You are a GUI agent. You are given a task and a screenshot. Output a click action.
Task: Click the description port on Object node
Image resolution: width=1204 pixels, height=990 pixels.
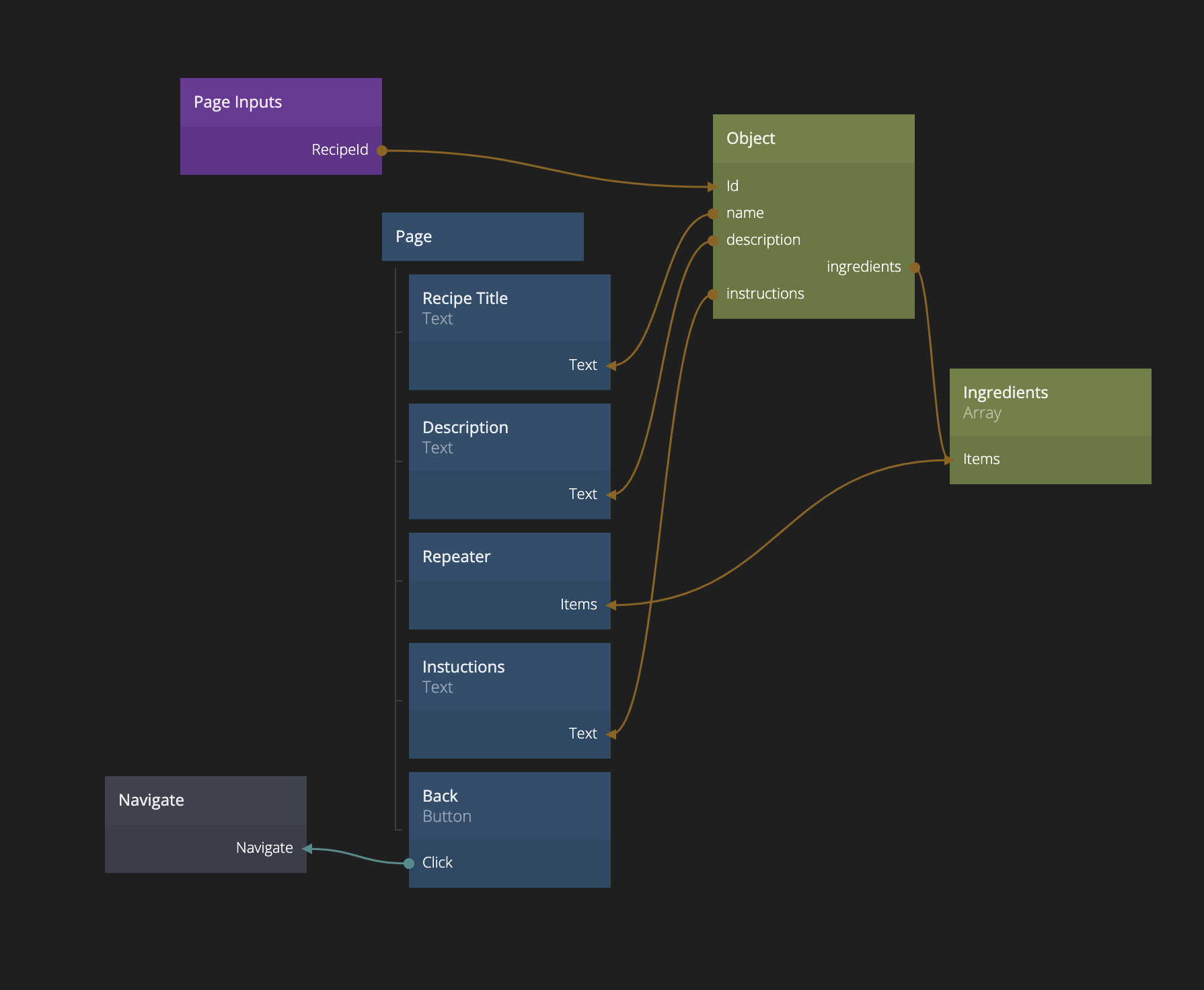(x=713, y=241)
